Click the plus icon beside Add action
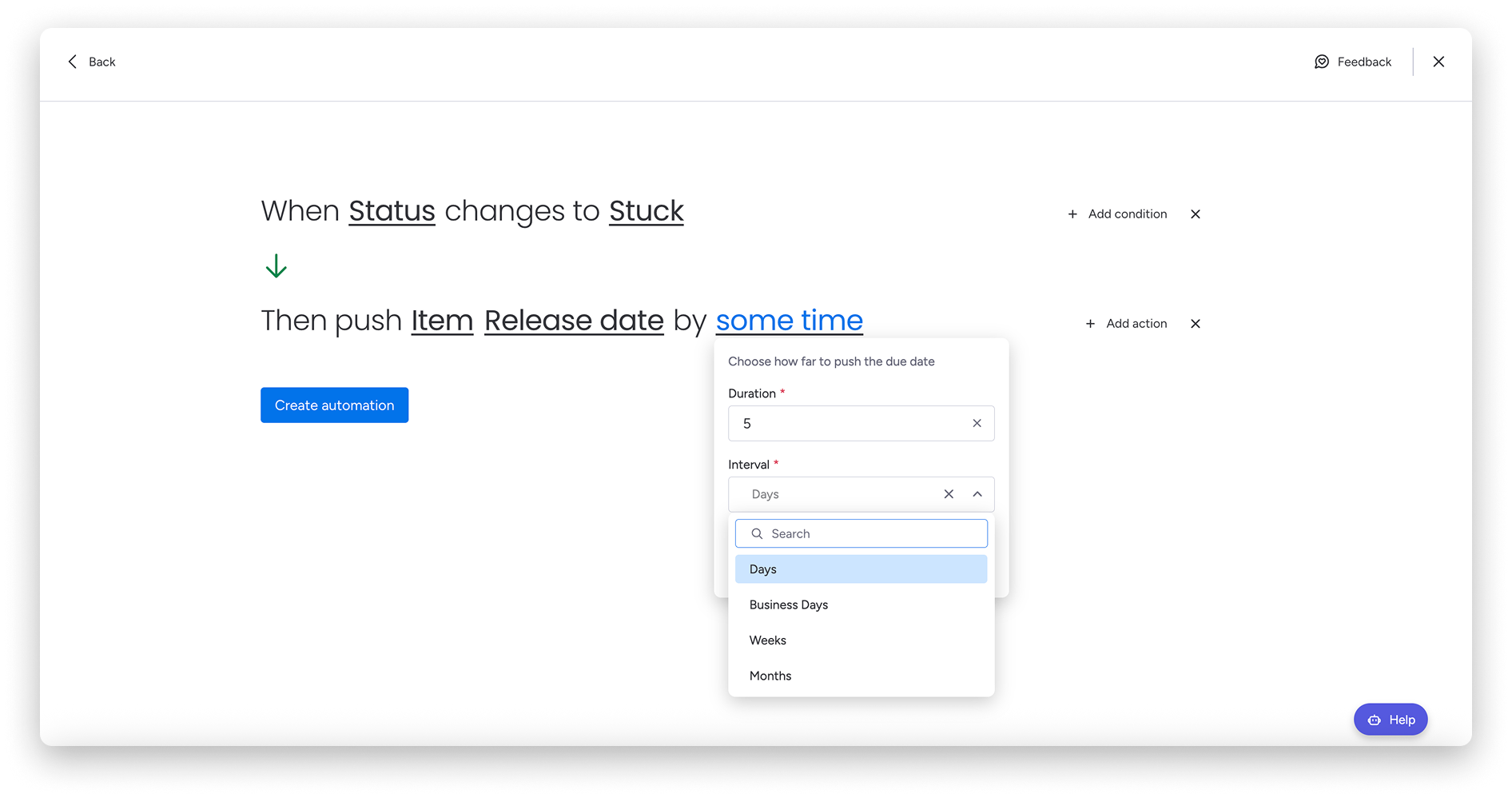This screenshot has height=798, width=1512. (1090, 324)
